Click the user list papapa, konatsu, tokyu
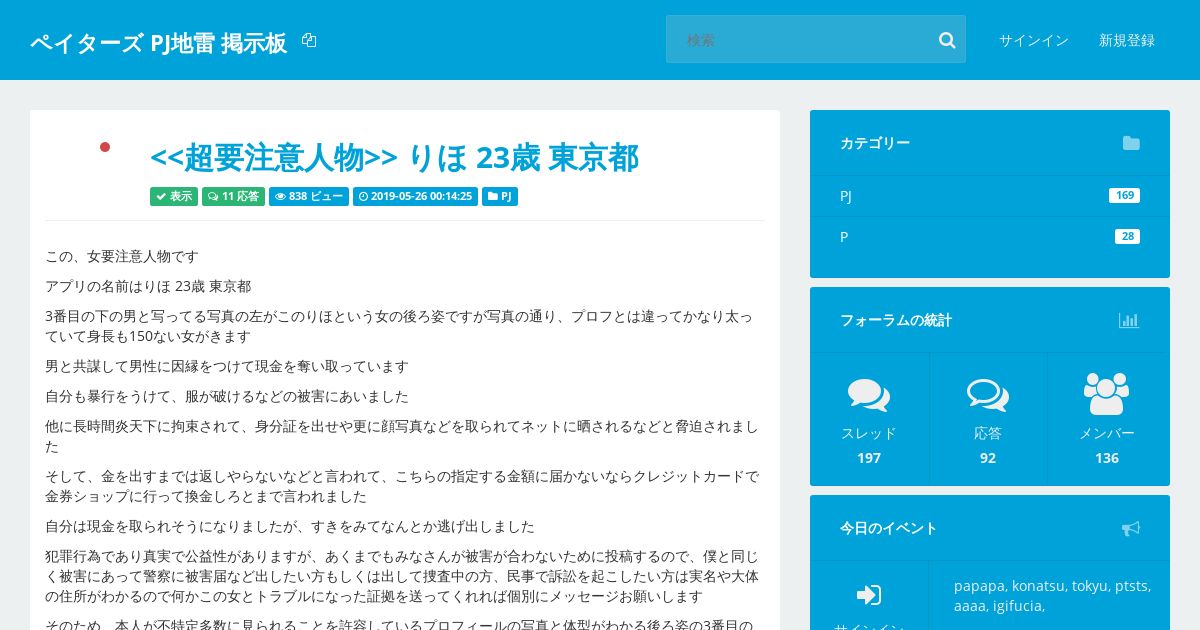1200x630 pixels. point(1052,596)
